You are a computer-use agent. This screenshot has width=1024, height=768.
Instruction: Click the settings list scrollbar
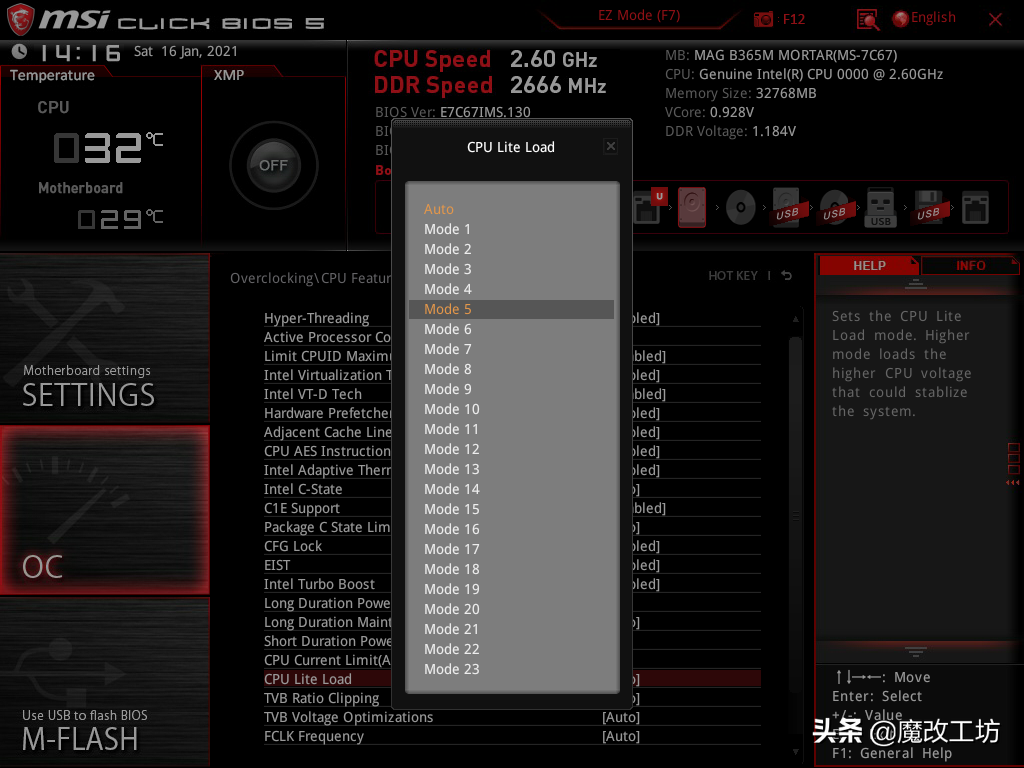(795, 516)
